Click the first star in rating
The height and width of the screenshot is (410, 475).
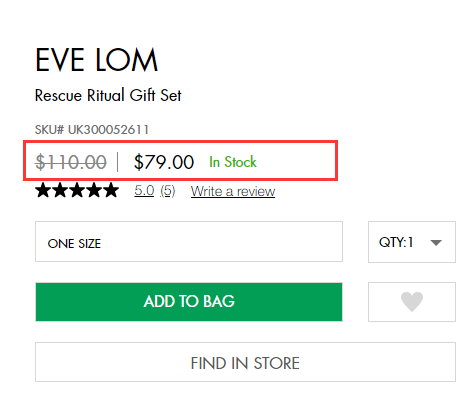pyautogui.click(x=43, y=190)
